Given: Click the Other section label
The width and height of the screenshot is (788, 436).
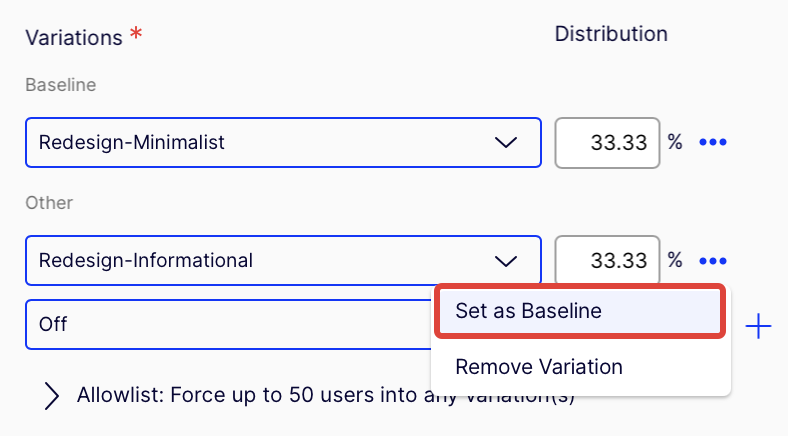Looking at the screenshot, I should (x=49, y=203).
